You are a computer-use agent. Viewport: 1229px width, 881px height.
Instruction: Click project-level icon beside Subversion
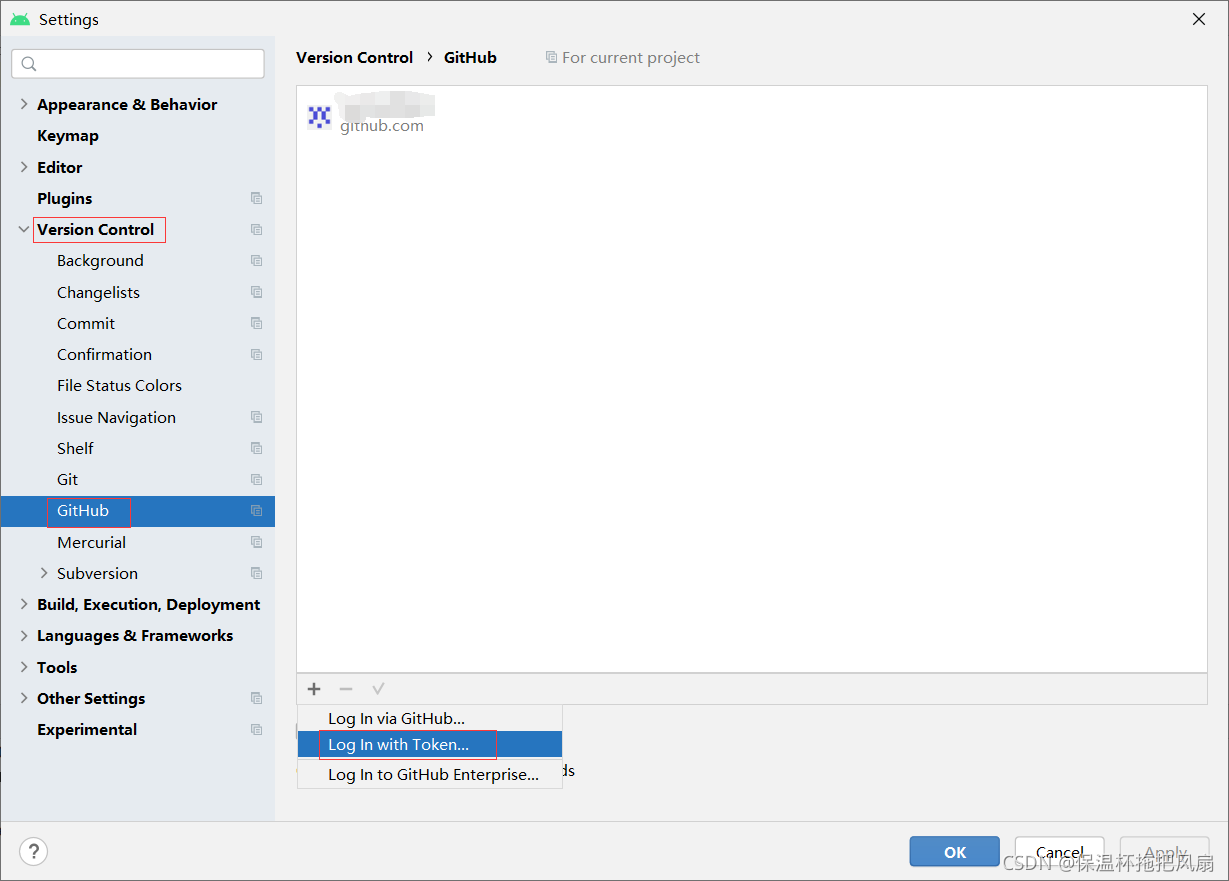coord(257,573)
